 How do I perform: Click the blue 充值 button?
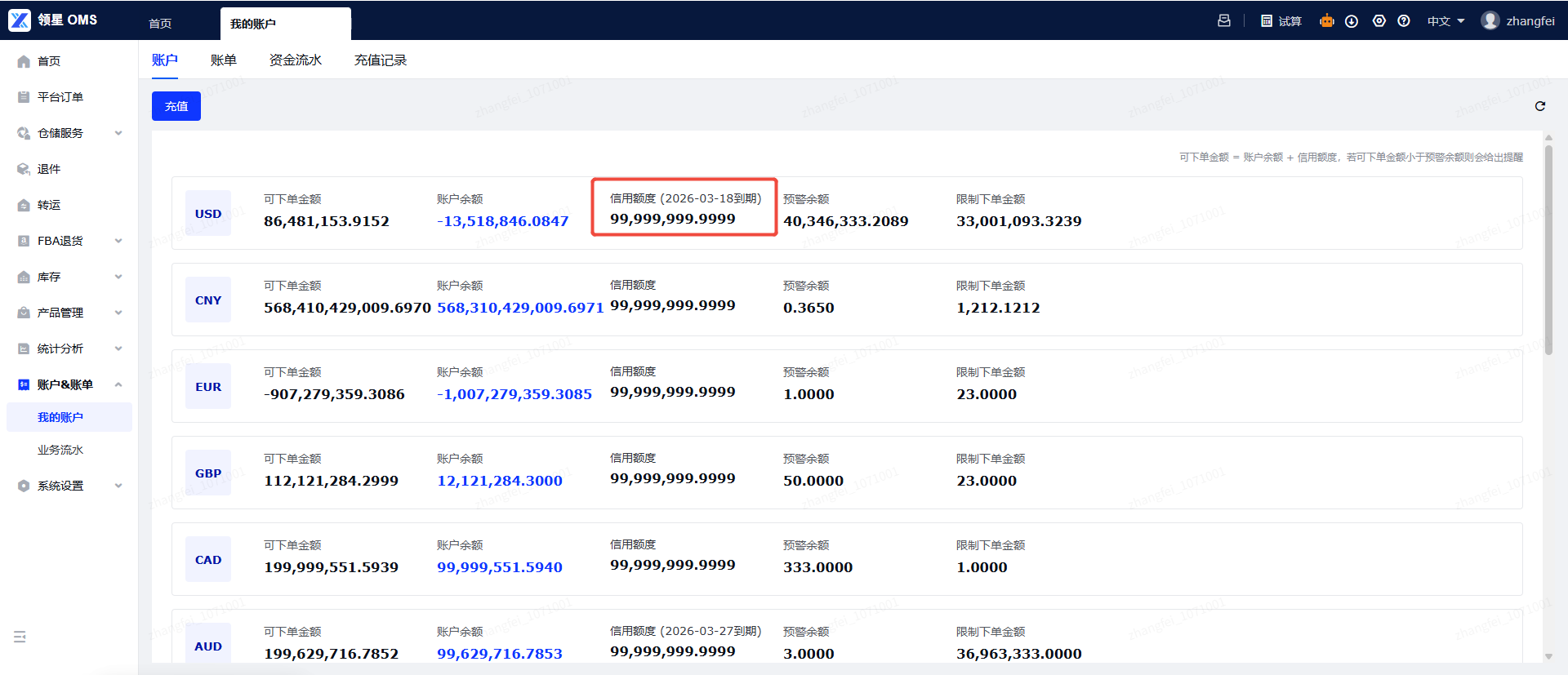pos(176,106)
